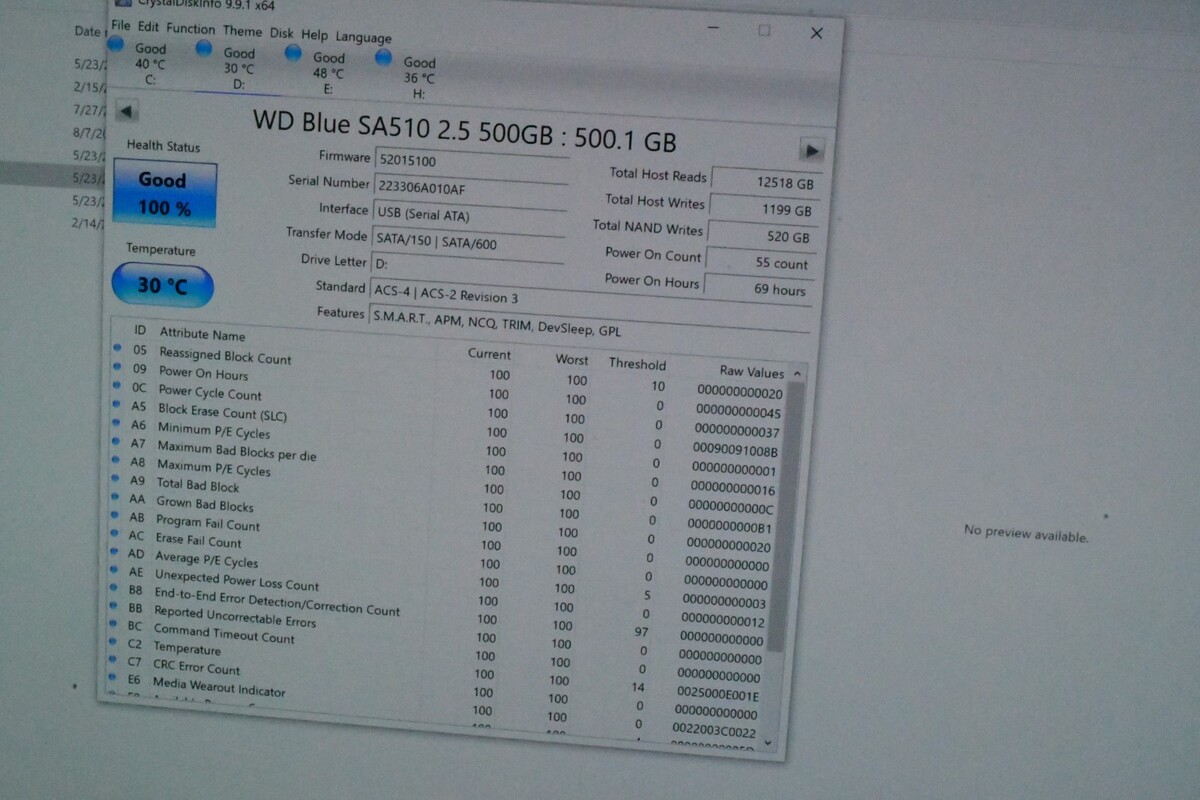Click the Total Host Reads value 12518 GB

(765, 184)
